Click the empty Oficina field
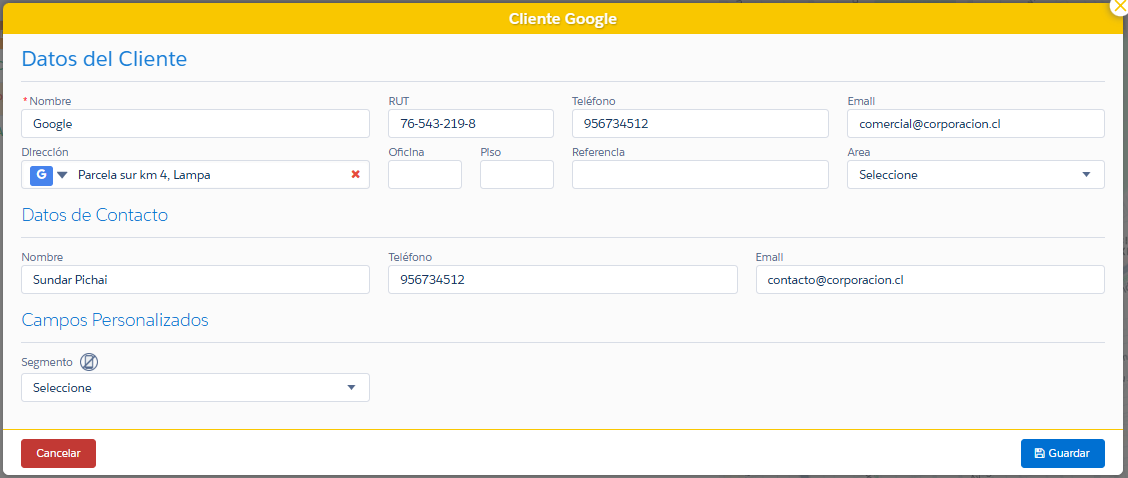Image resolution: width=1128 pixels, height=478 pixels. pyautogui.click(x=424, y=175)
